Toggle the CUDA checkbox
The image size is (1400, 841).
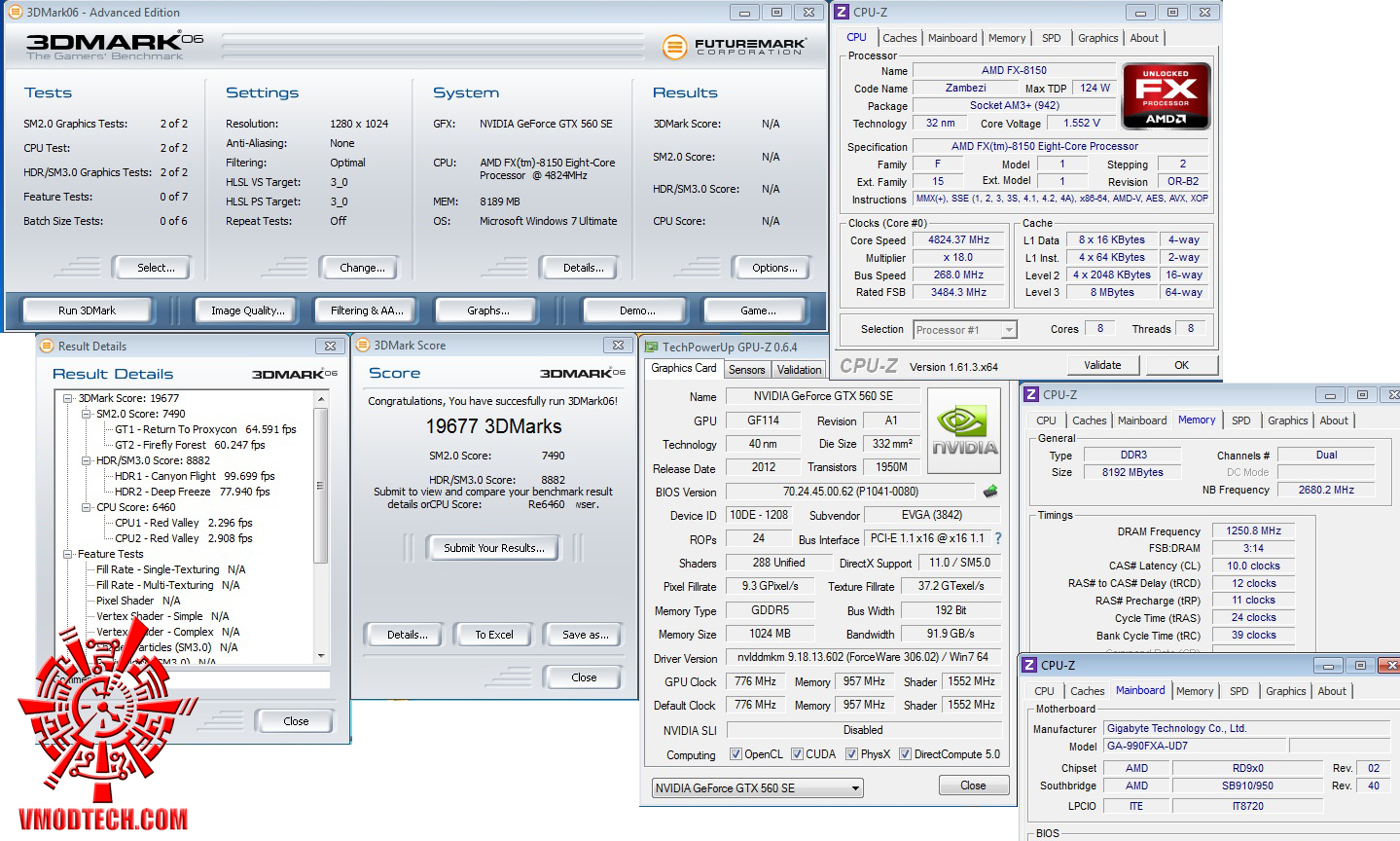pos(798,754)
